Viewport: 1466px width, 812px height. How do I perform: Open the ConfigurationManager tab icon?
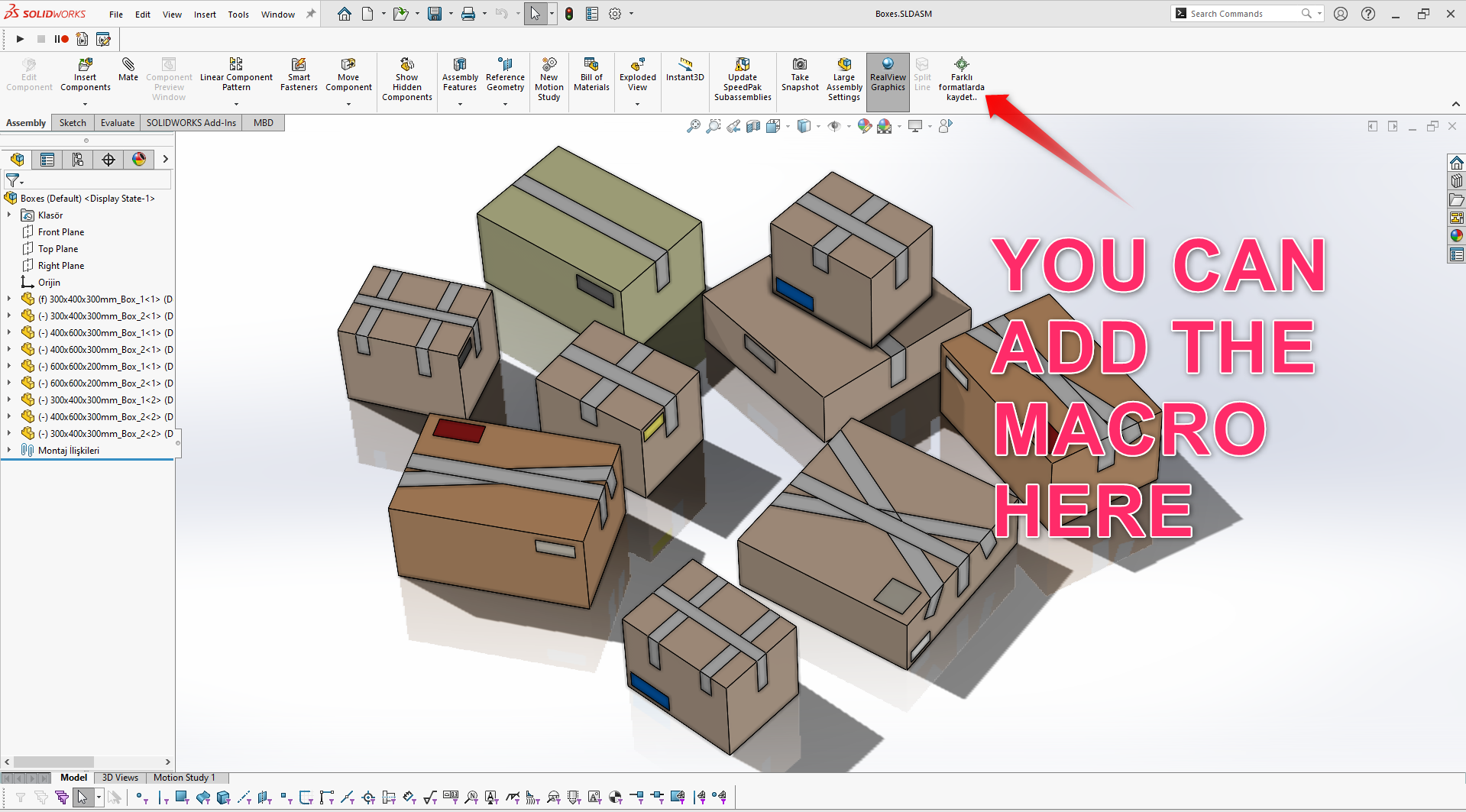click(78, 159)
